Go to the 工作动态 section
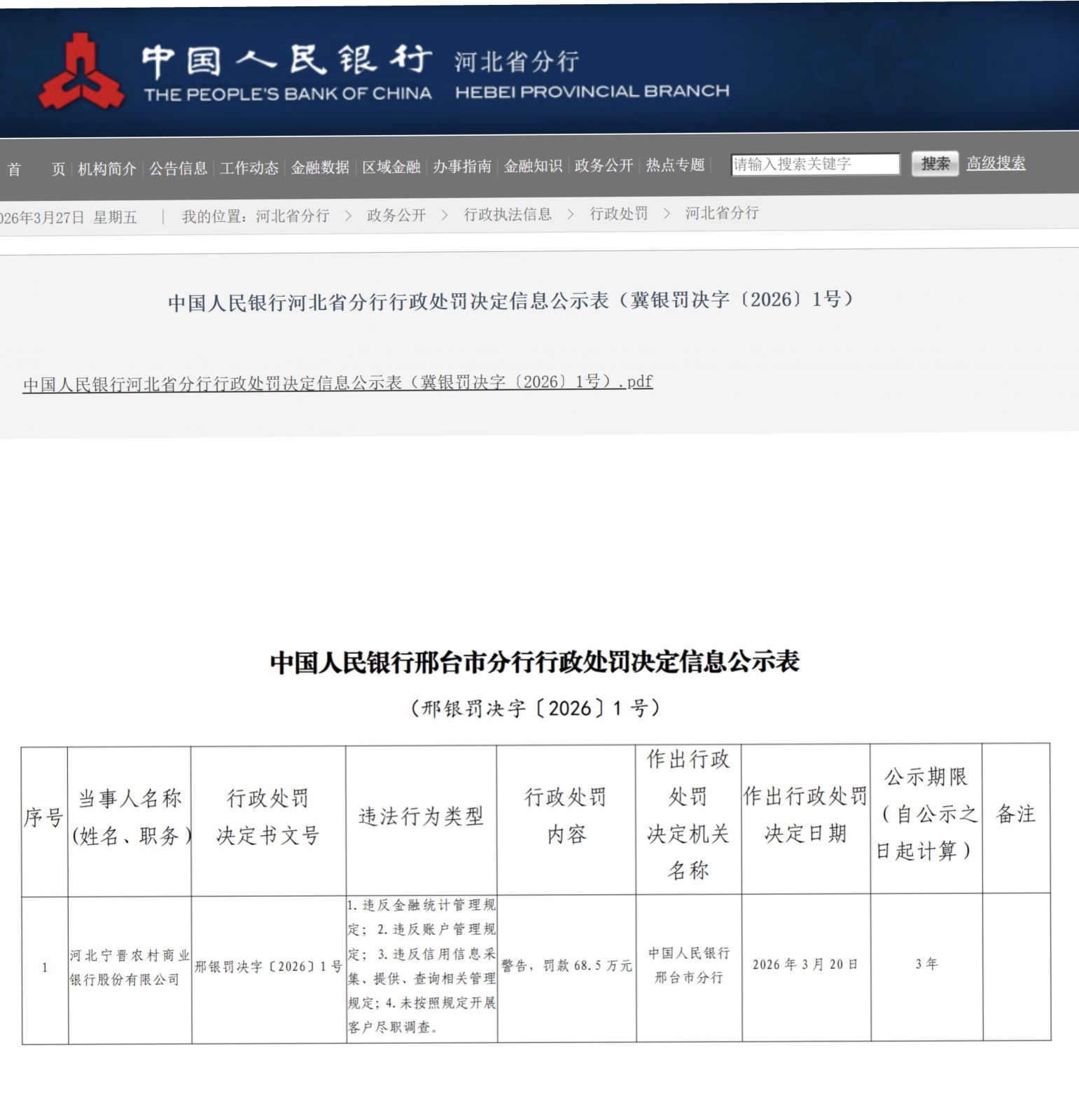Viewport: 1079px width, 1120px height. [249, 168]
